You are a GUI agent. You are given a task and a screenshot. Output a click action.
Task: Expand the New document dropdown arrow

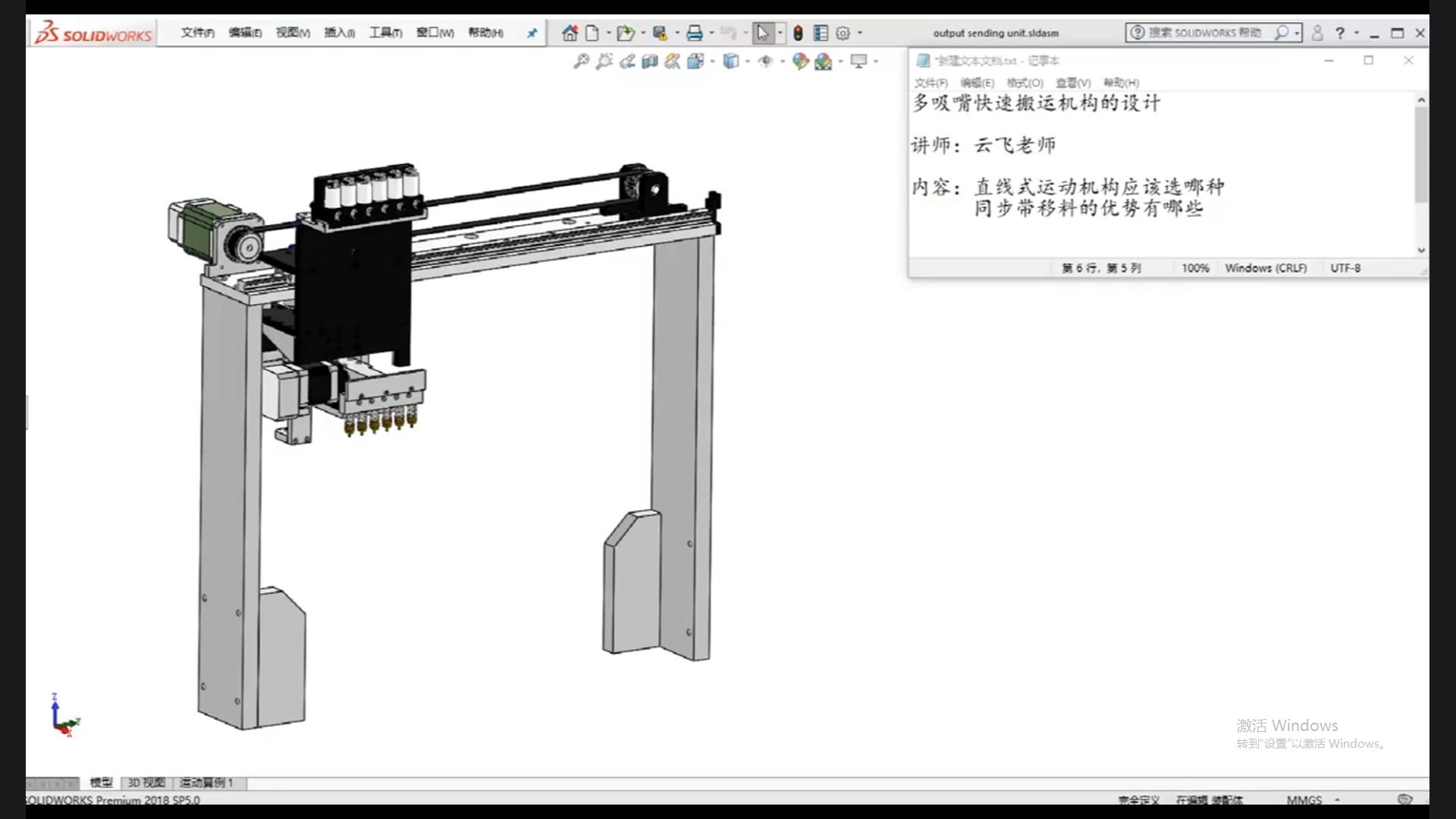[x=608, y=33]
